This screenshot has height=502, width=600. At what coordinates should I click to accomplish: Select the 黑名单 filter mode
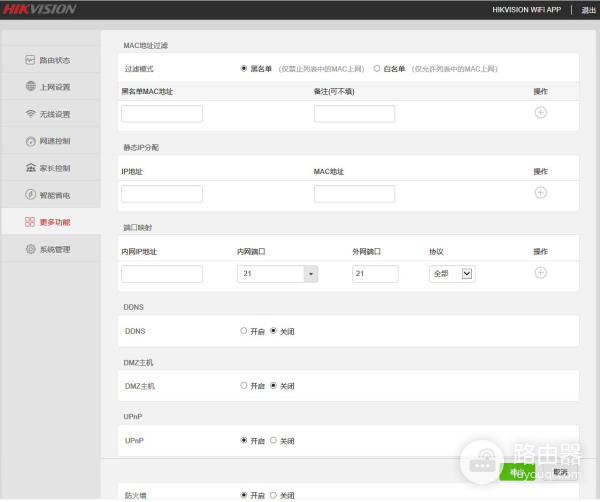click(x=244, y=68)
